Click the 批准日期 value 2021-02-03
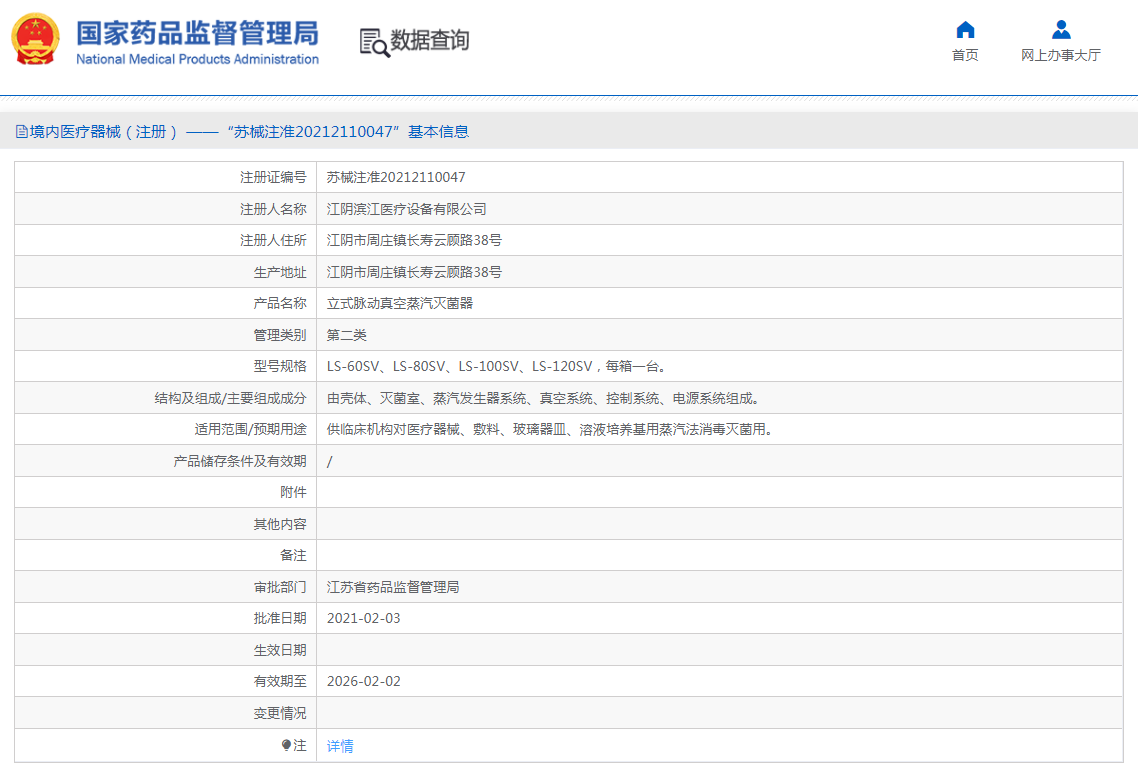Viewport: 1138px width, 769px height. click(x=361, y=618)
